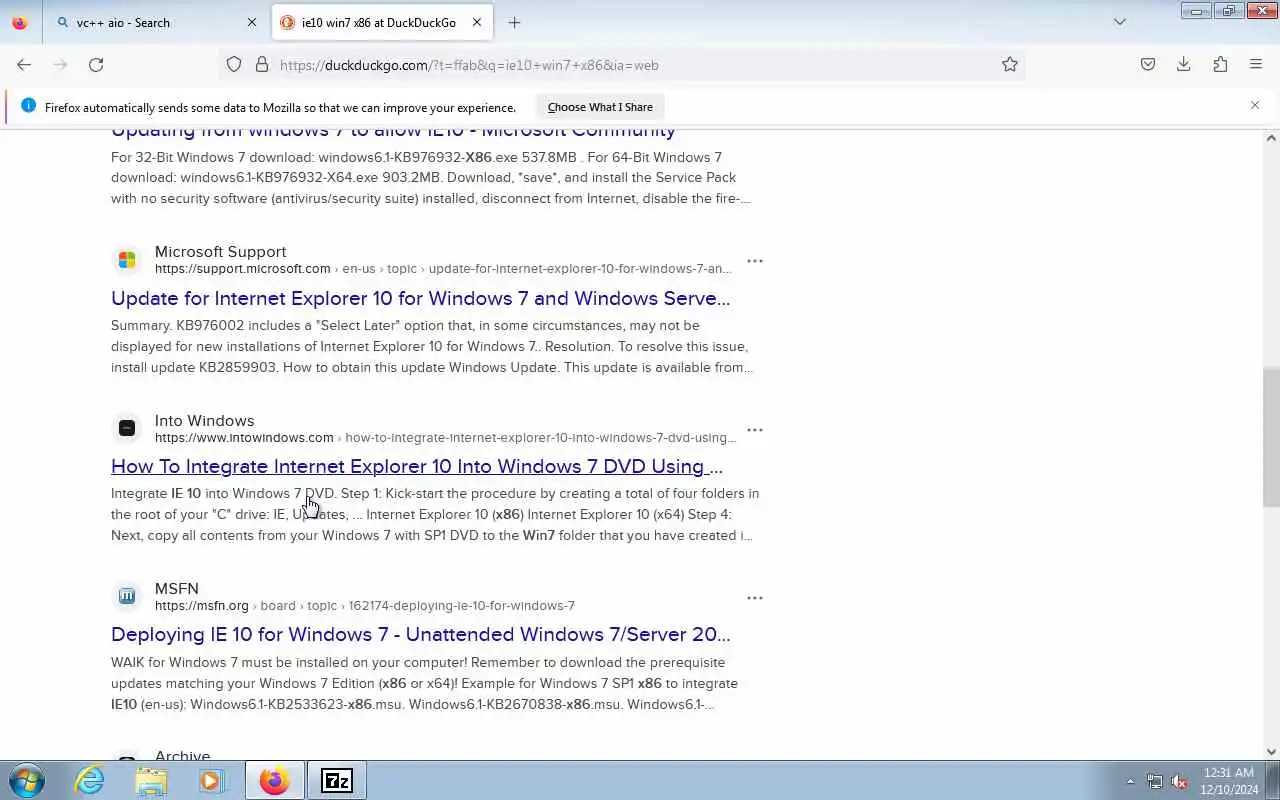Image resolution: width=1280 pixels, height=800 pixels.
Task: Click the msfn.org URL breadcrumb
Action: point(365,606)
